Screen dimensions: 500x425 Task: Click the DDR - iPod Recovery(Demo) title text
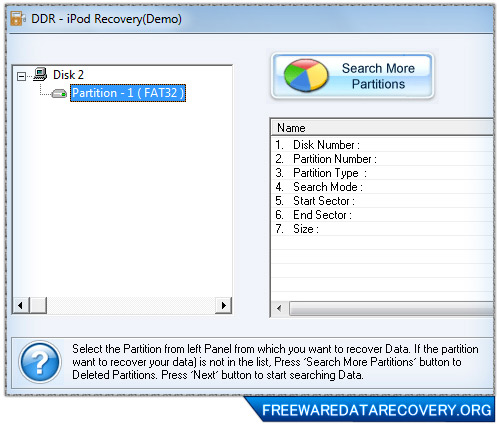pyautogui.click(x=106, y=19)
